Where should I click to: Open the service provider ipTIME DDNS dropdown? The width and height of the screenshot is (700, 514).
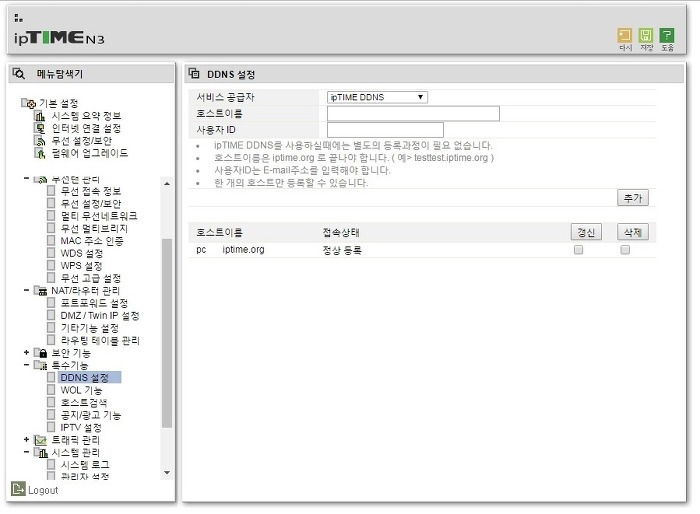pyautogui.click(x=377, y=97)
